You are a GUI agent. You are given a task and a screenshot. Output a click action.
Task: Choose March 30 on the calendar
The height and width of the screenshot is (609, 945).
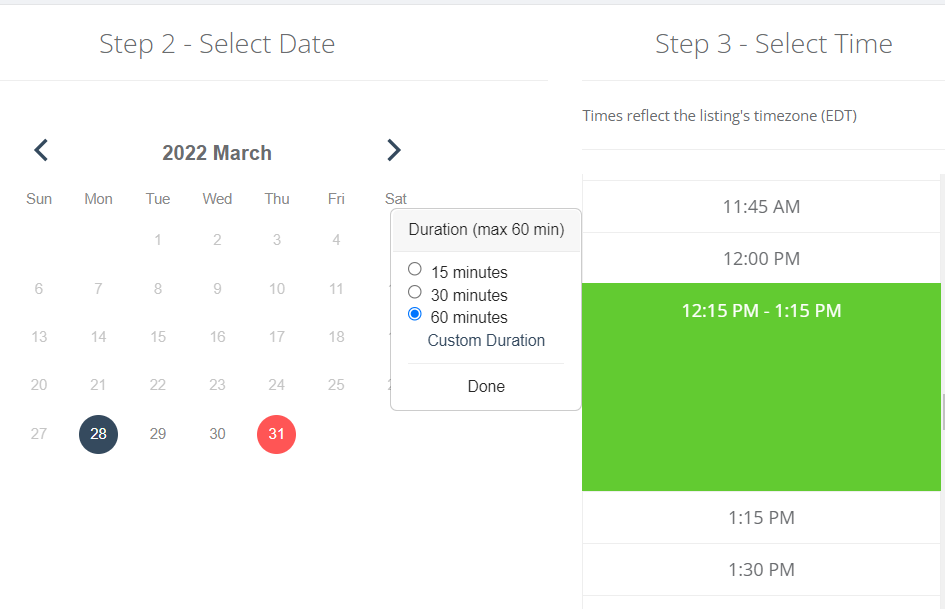217,434
